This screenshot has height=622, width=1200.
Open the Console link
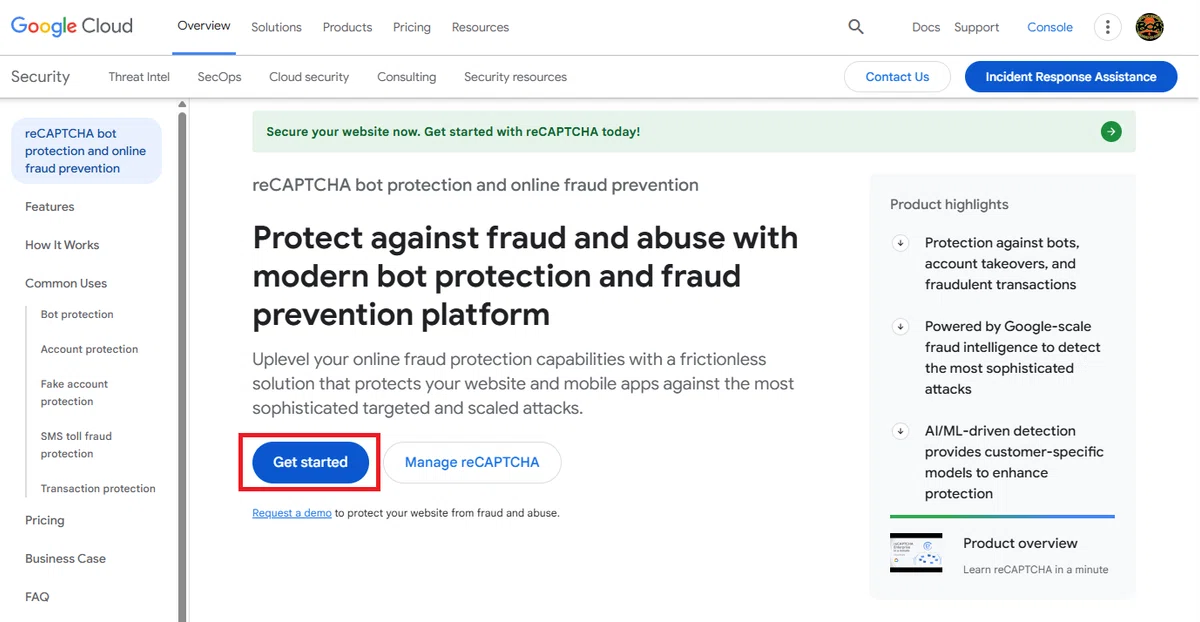coord(1050,27)
